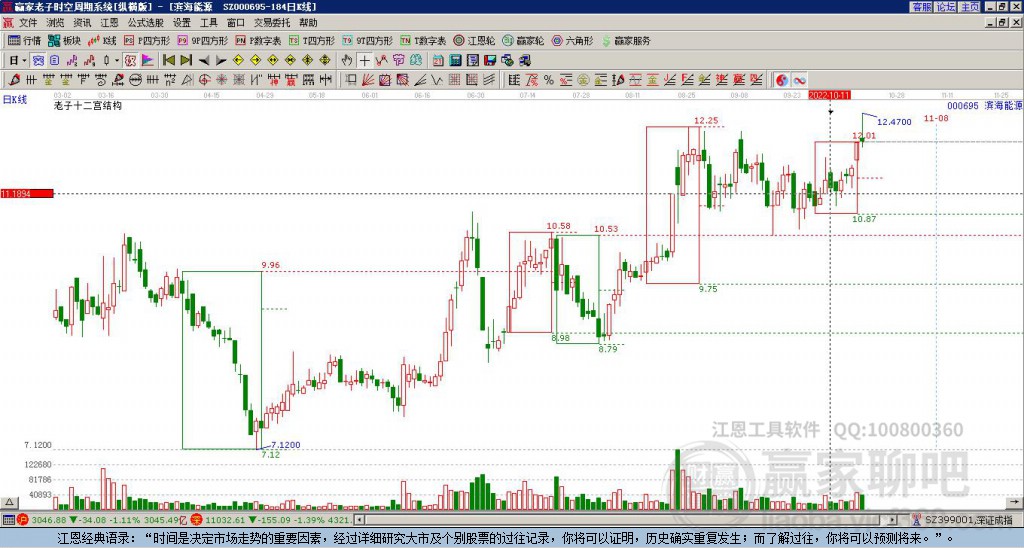Open the calculator icon in toolbar
The image size is (1024, 548).
pyautogui.click(x=455, y=61)
